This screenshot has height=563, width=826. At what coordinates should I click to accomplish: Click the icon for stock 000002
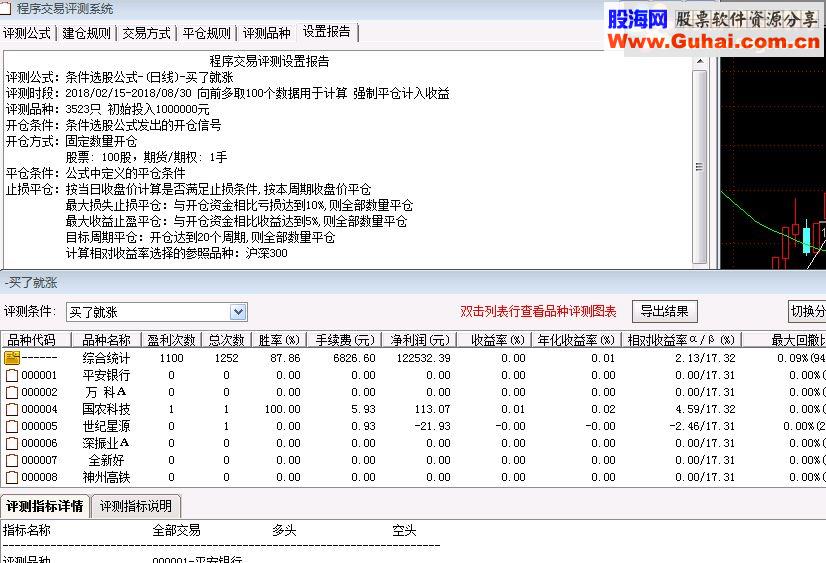[12, 392]
